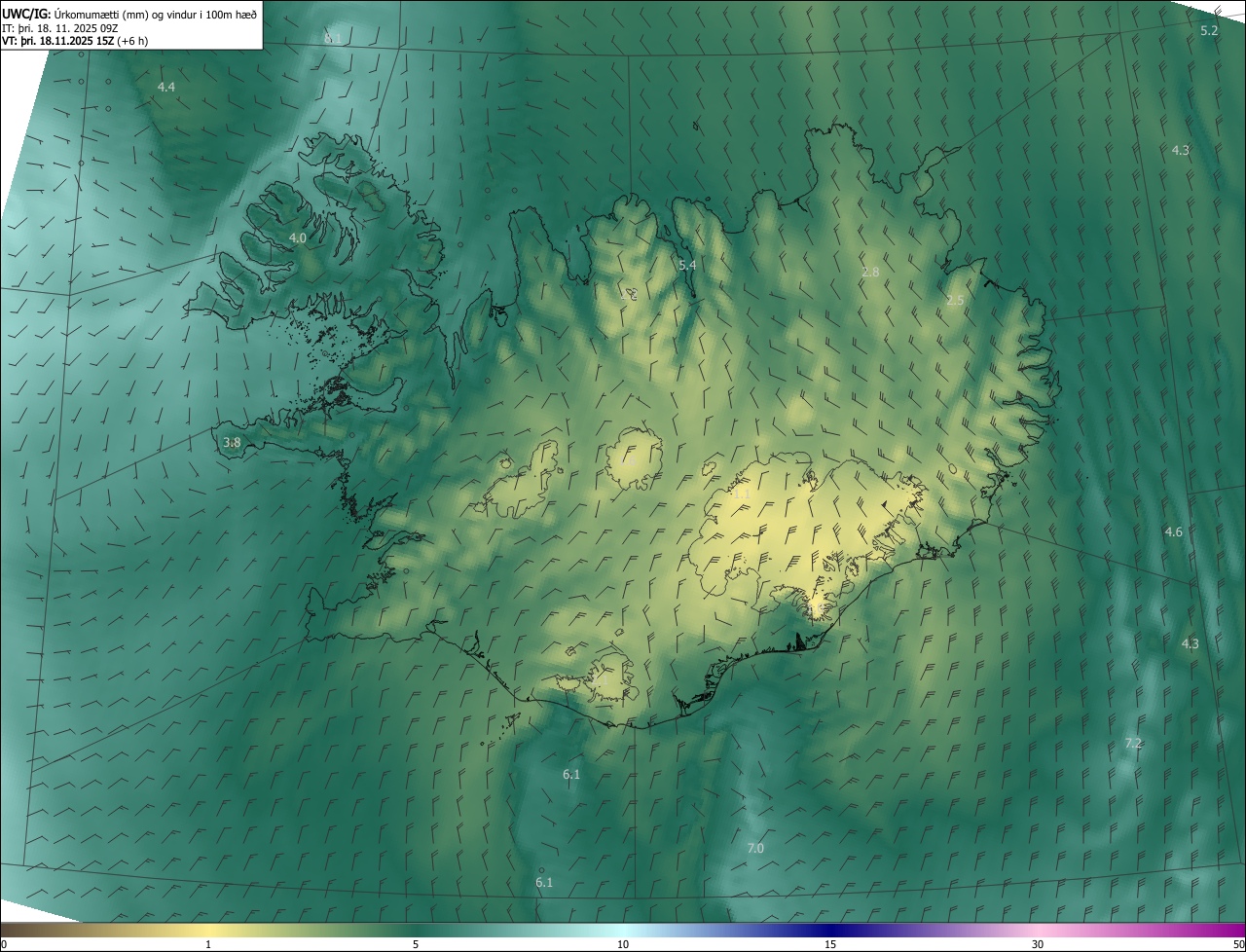Click the 2.8 value label on the map
Viewport: 1246px width, 952px height.
tap(870, 273)
